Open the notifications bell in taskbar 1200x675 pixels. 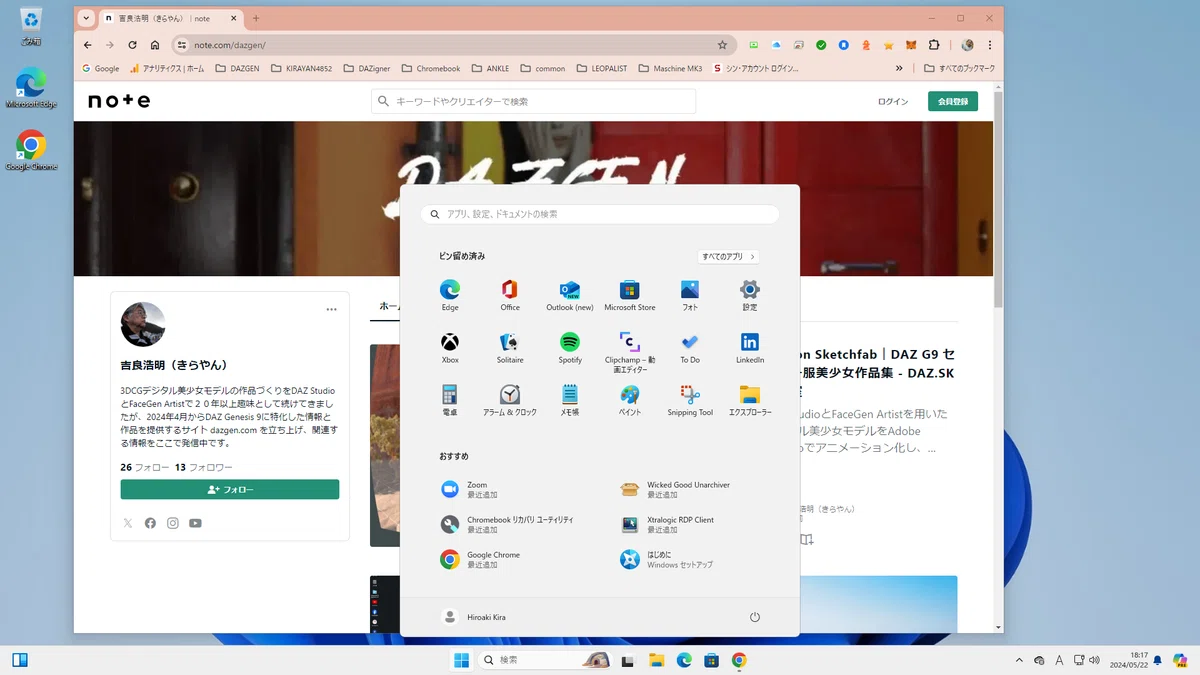coord(1158,660)
